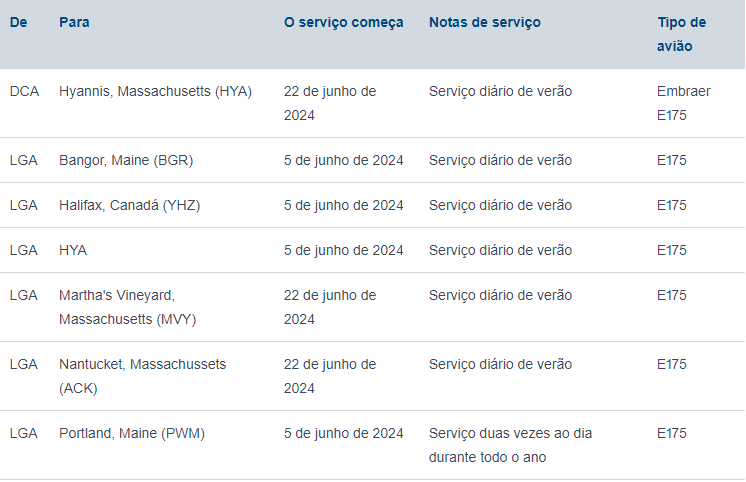Select the Hyannis, Massachusetts (HYA) destination

coord(155,91)
